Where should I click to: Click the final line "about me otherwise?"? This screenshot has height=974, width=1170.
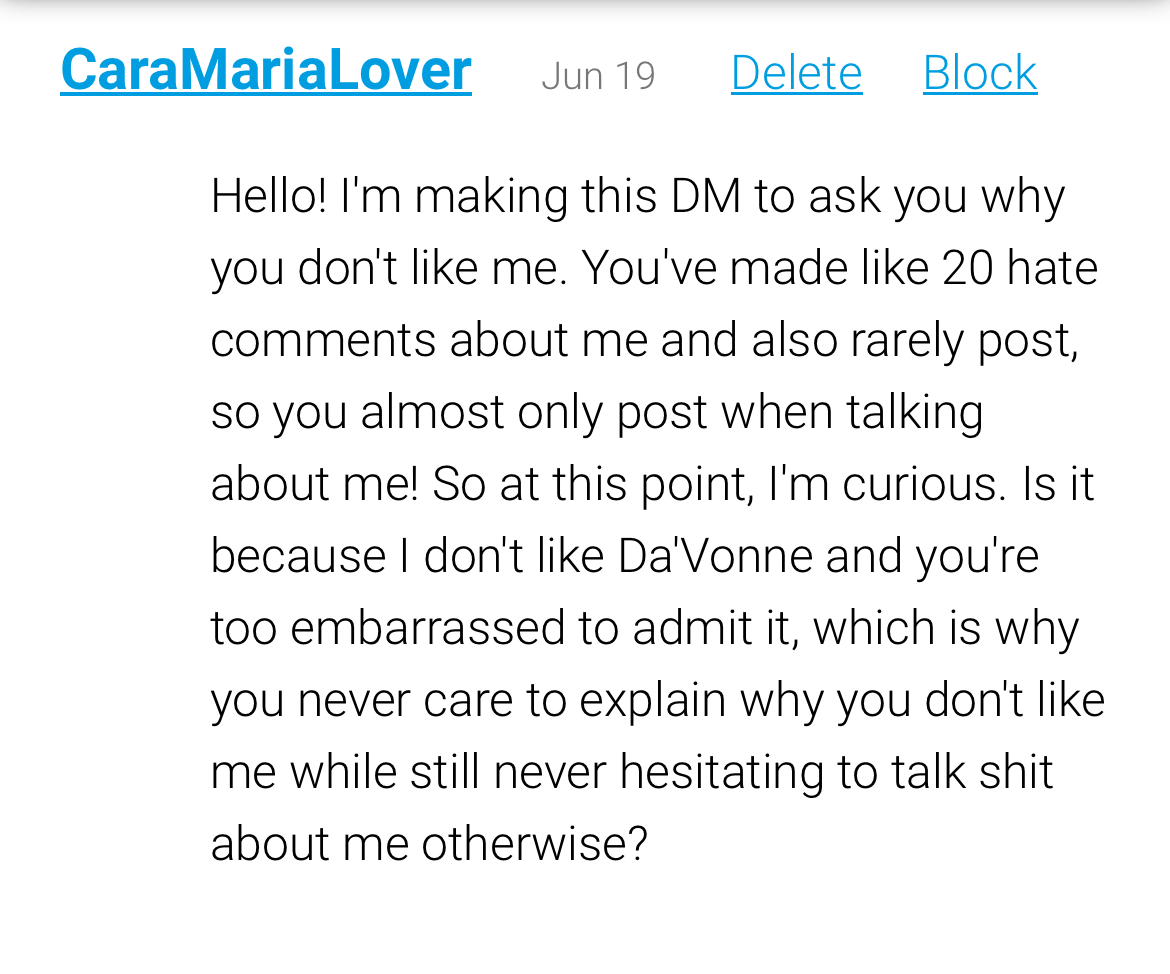point(429,843)
